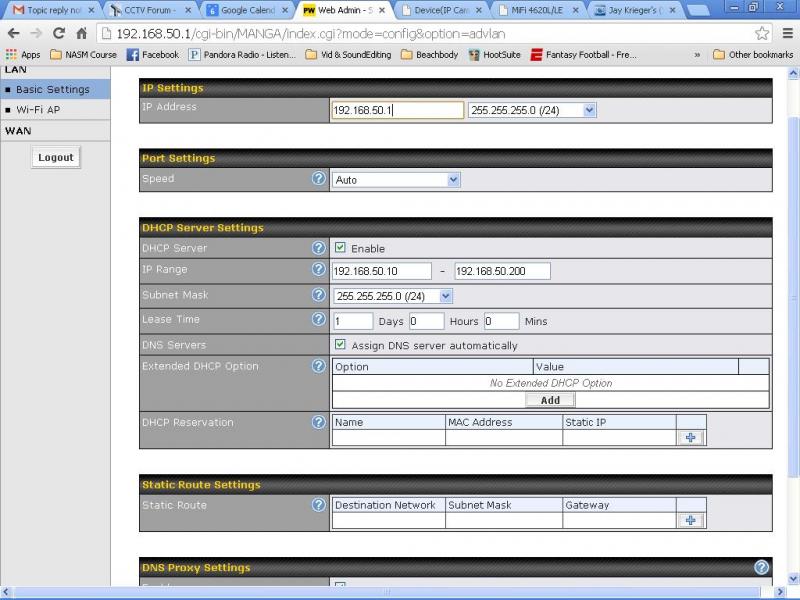Open Chrome menu hamburger icon
This screenshot has height=600, width=800.
pos(787,34)
